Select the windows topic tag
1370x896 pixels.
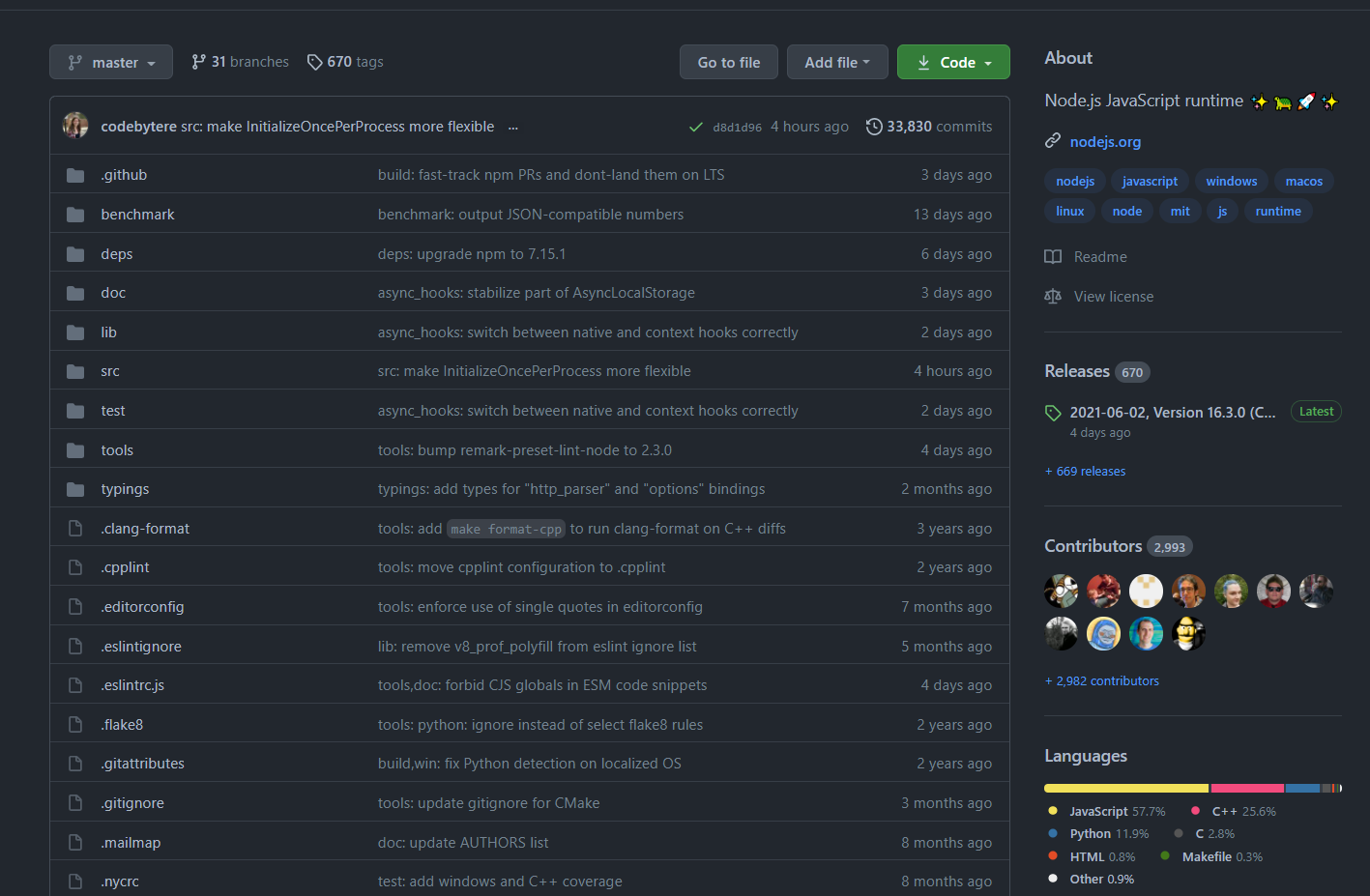tap(1232, 181)
